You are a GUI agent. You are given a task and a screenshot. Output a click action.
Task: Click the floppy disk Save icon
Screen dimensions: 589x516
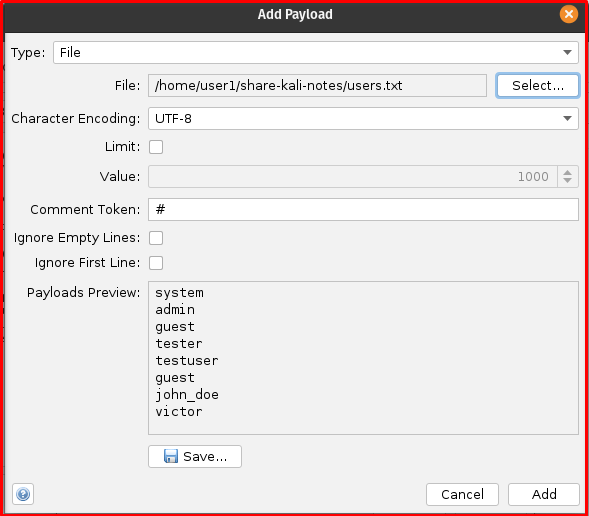point(171,456)
